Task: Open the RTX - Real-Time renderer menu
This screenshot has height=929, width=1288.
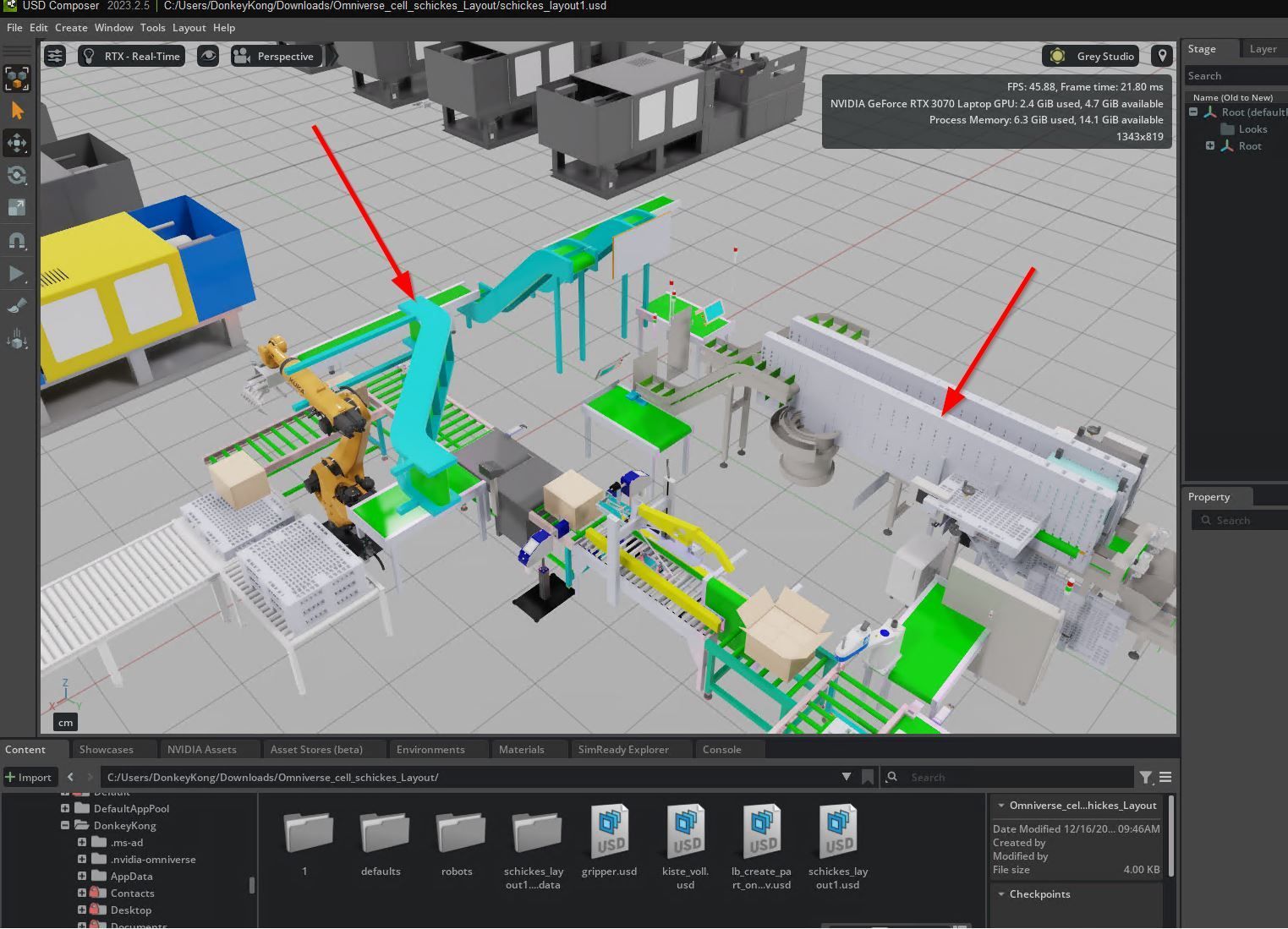Action: pos(133,57)
